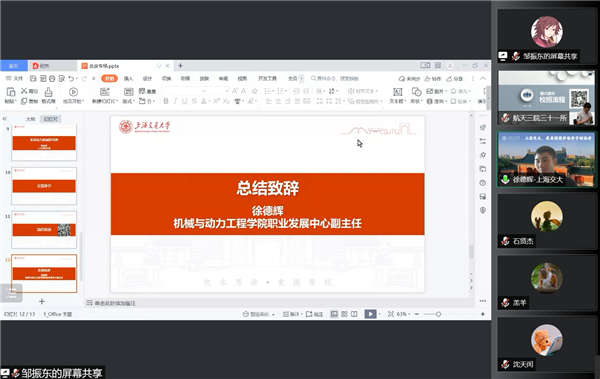The height and width of the screenshot is (379, 600).
Task: Click the zoom out minus button
Action: coord(417,314)
